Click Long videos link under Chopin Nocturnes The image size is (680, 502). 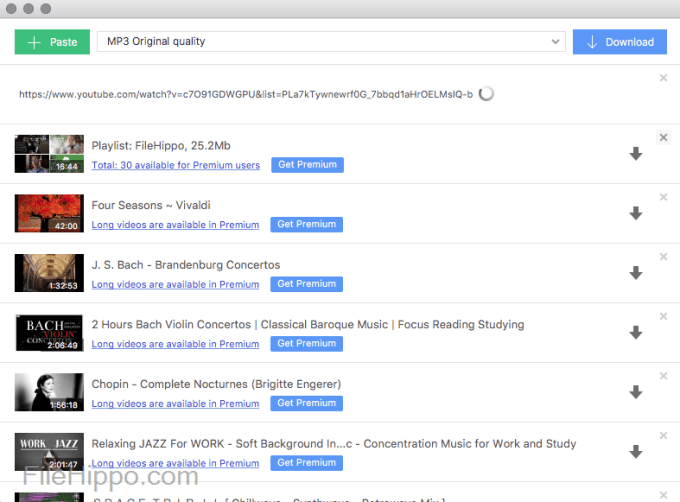coord(175,404)
